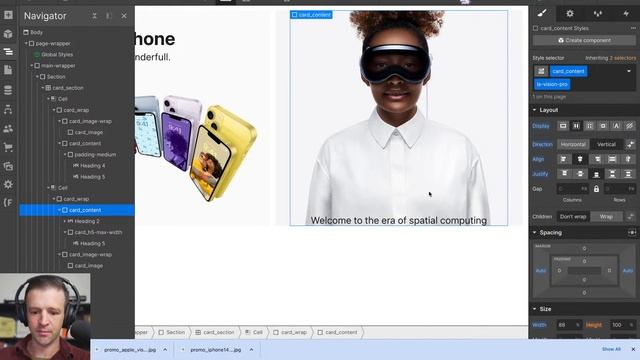
Task: Set flex direction to Vertical
Action: [x=606, y=144]
